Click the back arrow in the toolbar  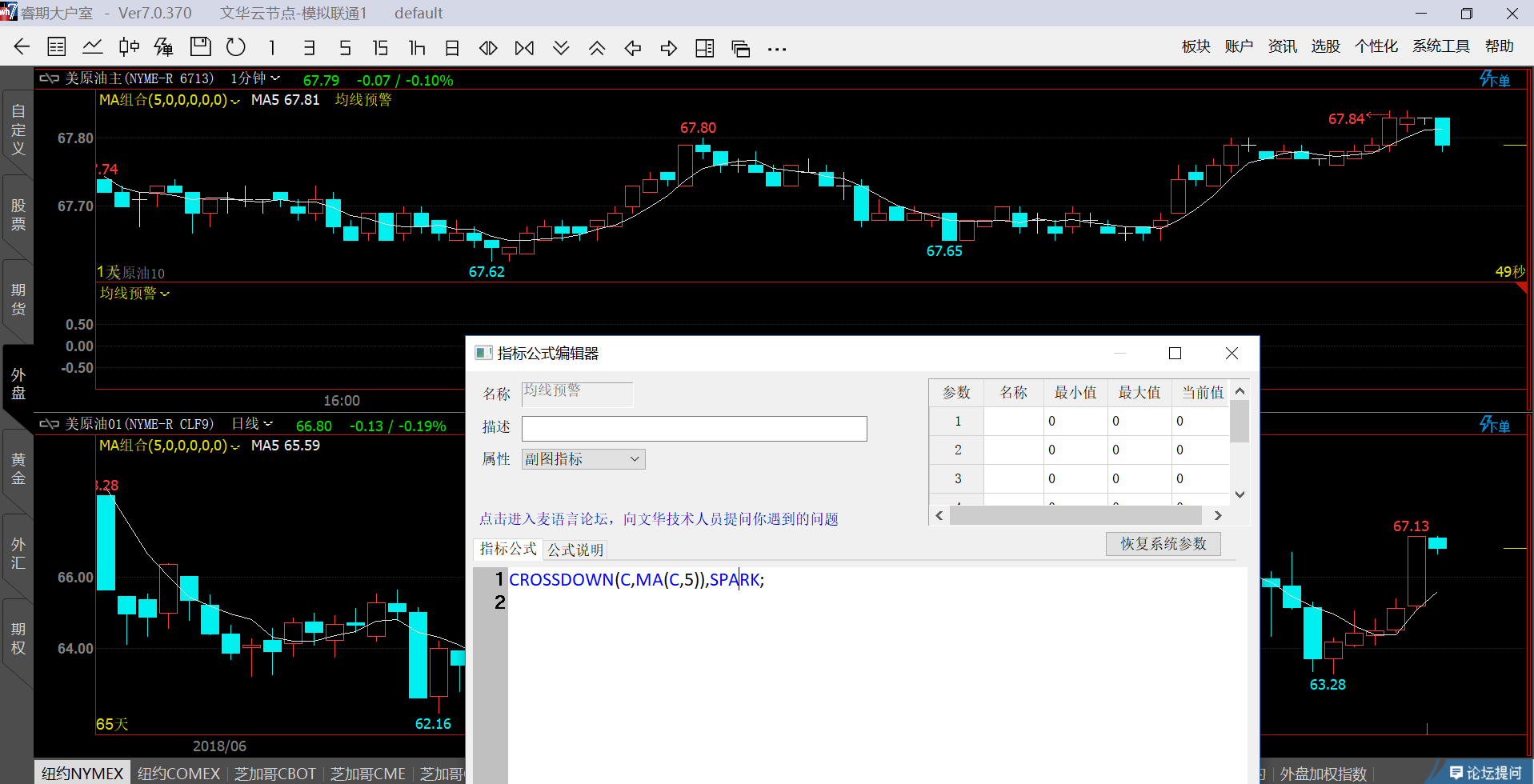click(x=22, y=47)
